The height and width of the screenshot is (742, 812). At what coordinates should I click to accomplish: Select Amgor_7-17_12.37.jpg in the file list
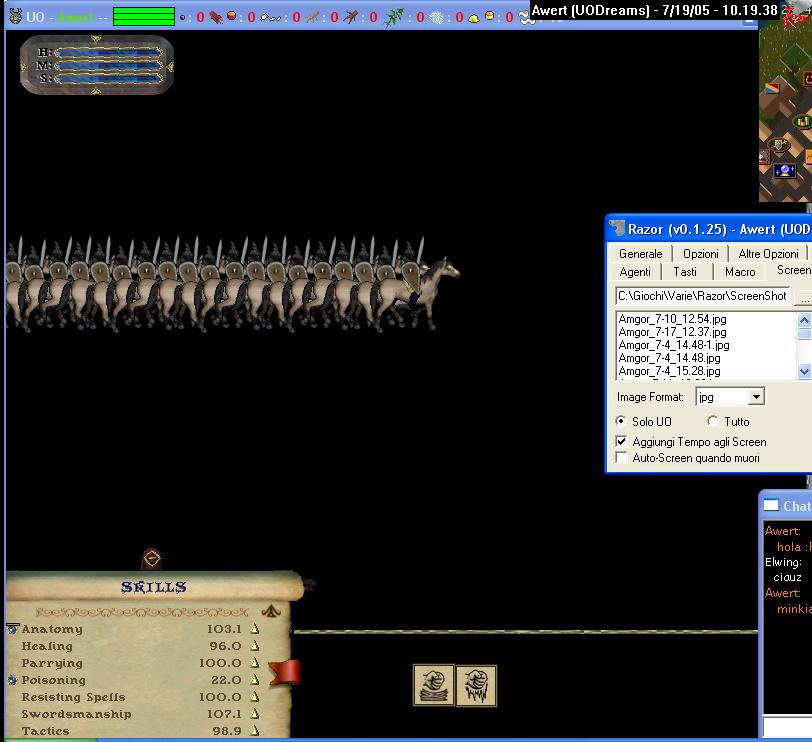[x=672, y=332]
